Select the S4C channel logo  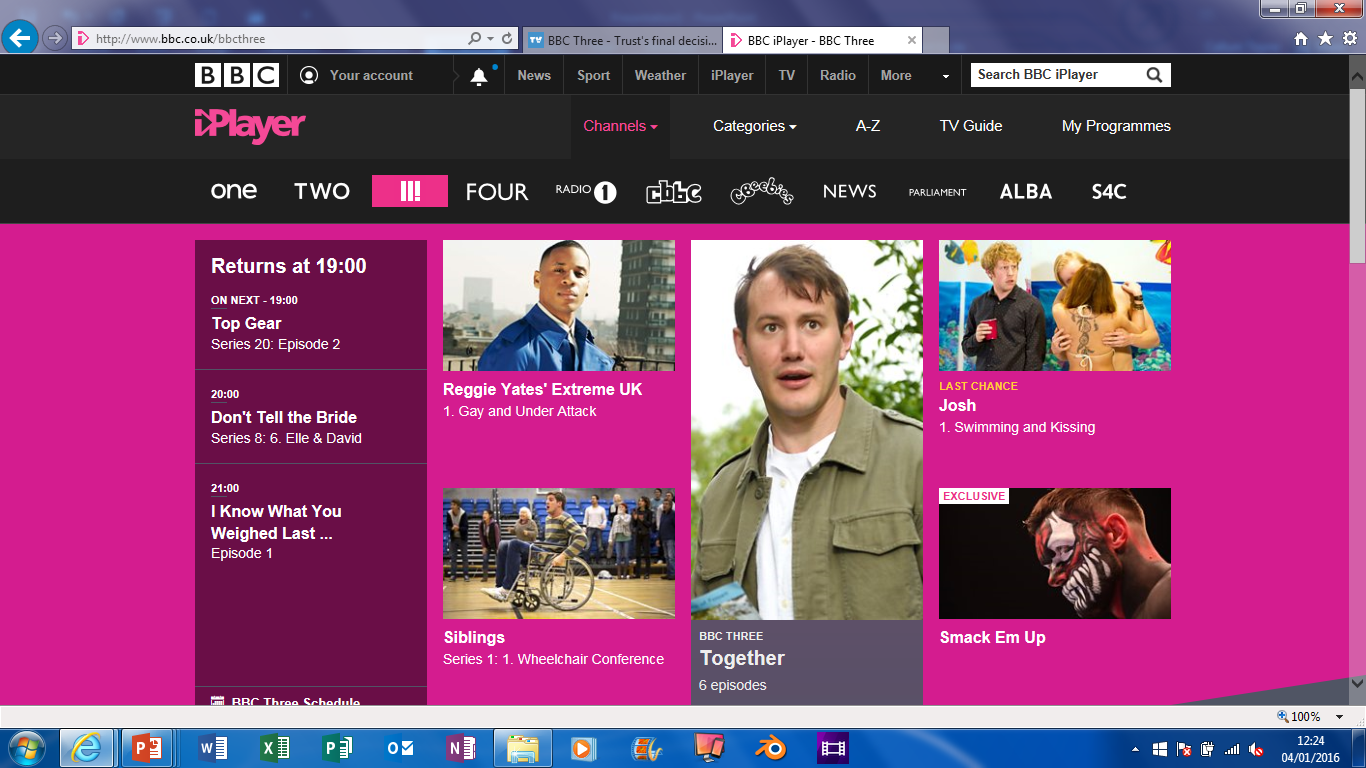1109,191
